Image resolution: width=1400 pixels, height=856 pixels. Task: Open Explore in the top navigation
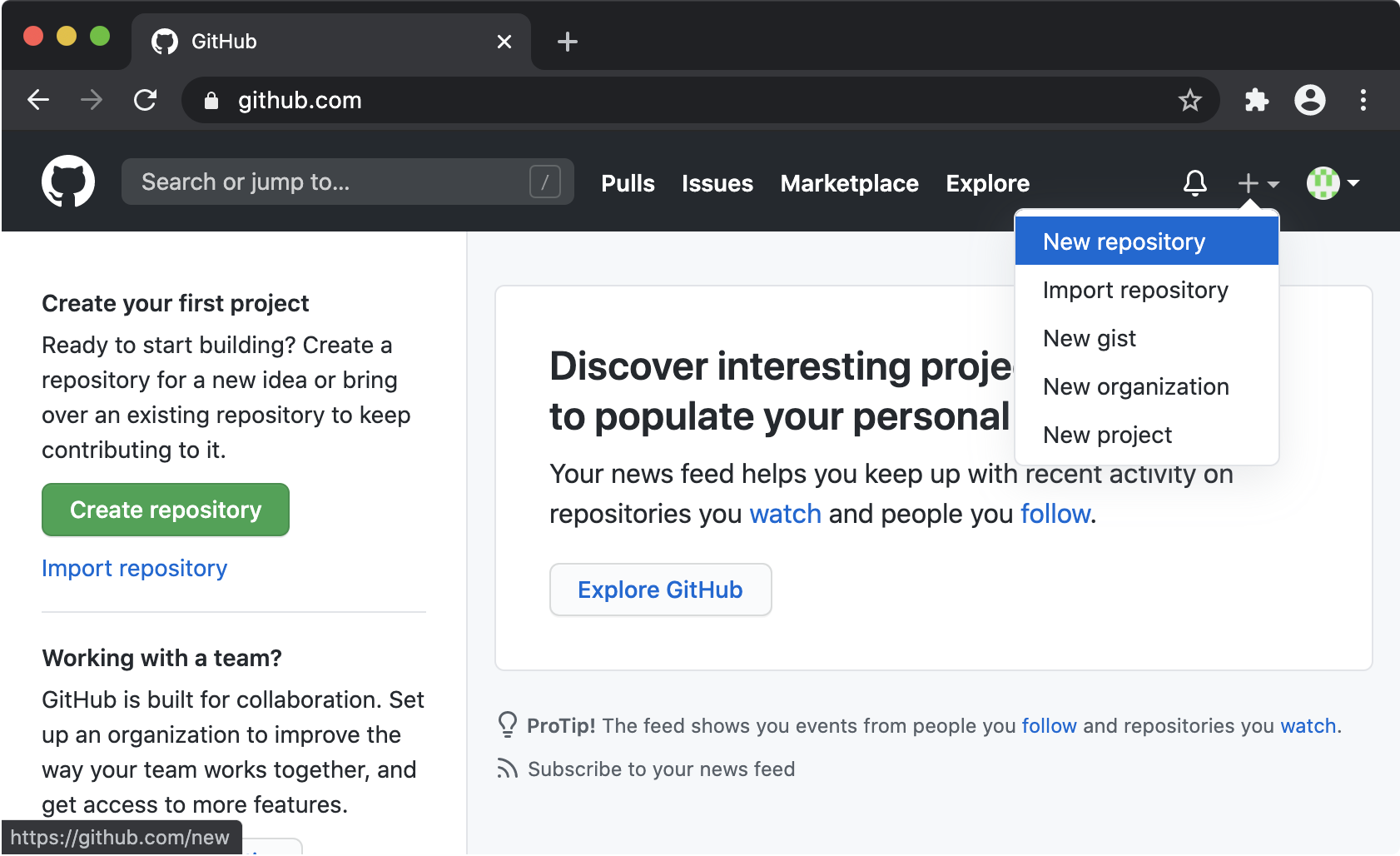coord(988,183)
